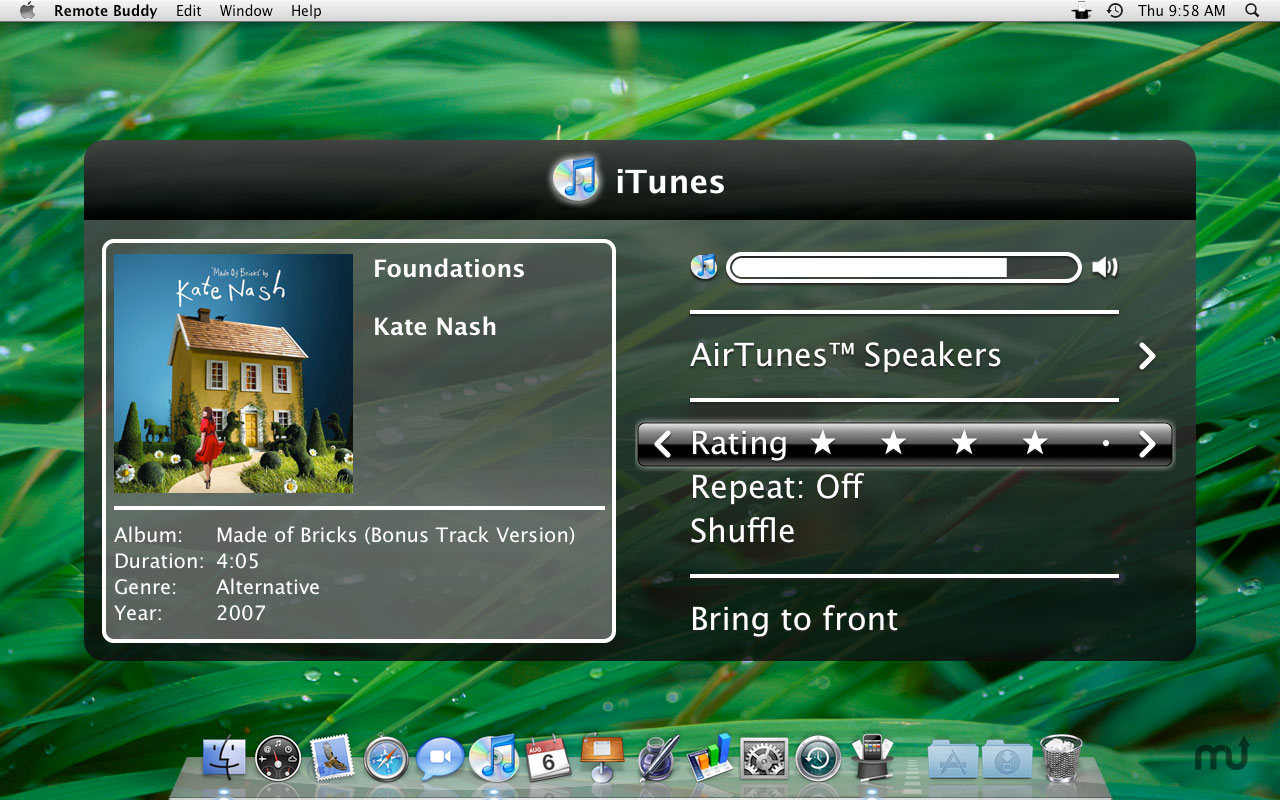Screen dimensions: 1280x800
Task: Open the Window menu
Action: (x=246, y=11)
